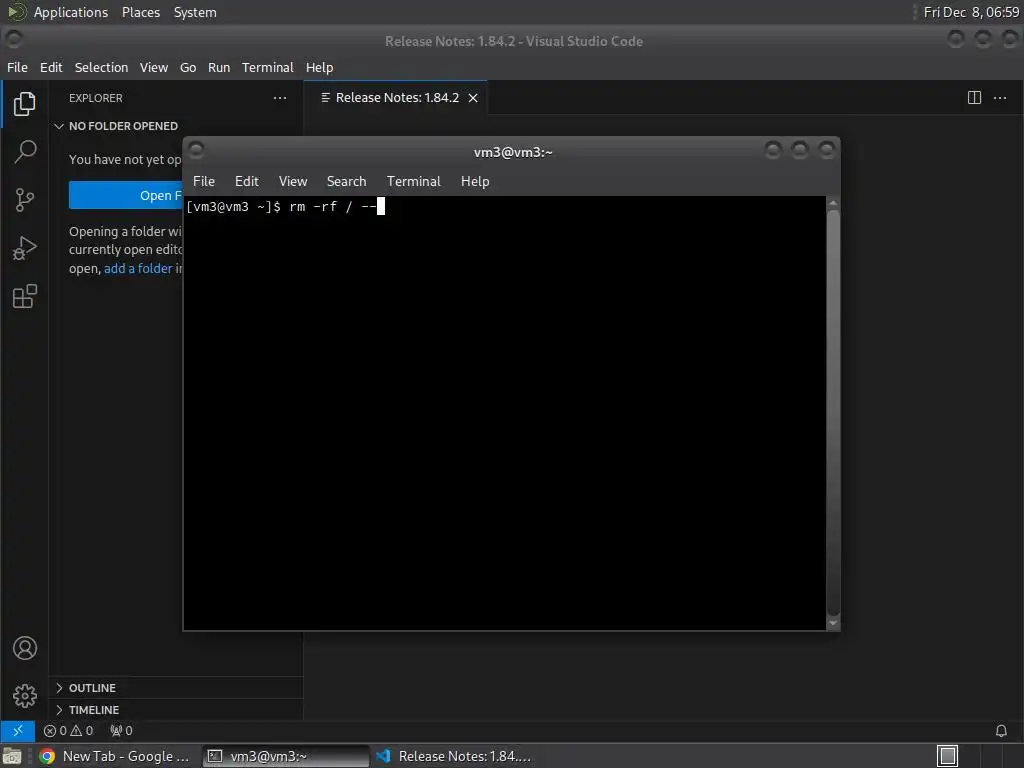Open the Applications menu in top panel

pos(71,12)
